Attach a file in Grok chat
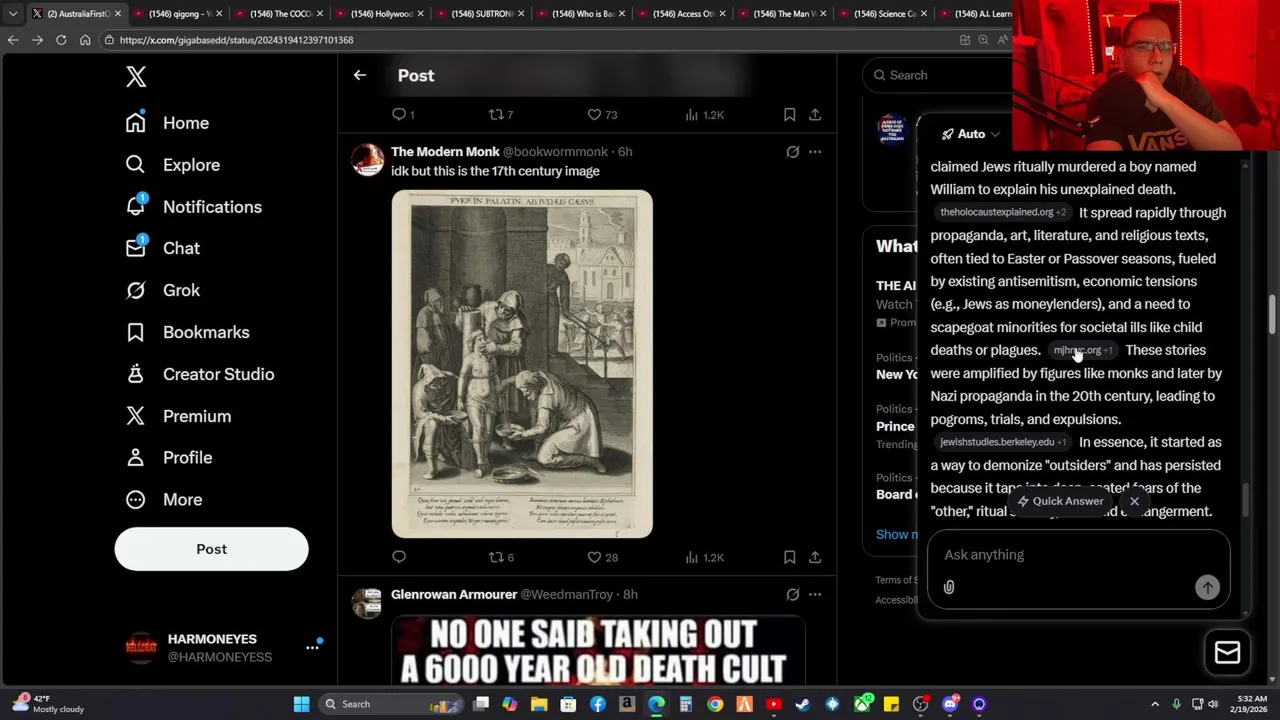Viewport: 1280px width, 720px height. [x=949, y=588]
